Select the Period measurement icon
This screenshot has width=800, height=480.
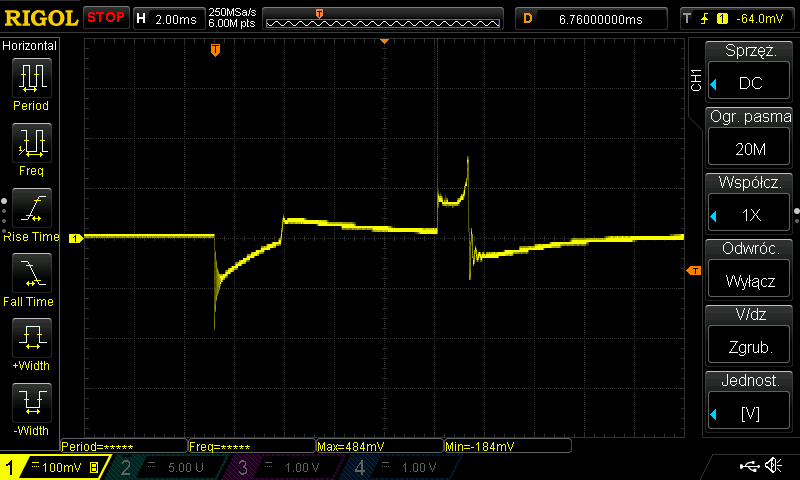(32, 78)
